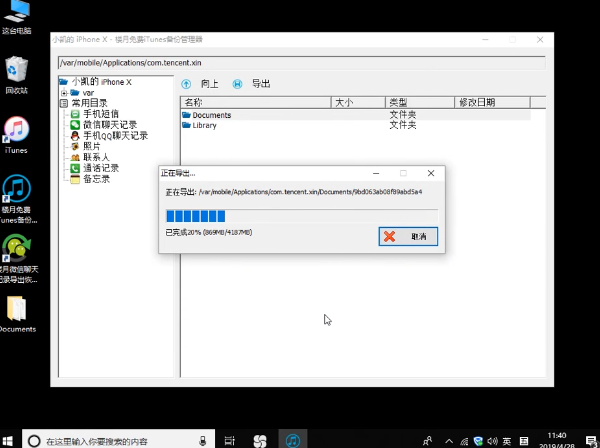
Task: Click the microphone icon in the search box
Action: pos(203,441)
